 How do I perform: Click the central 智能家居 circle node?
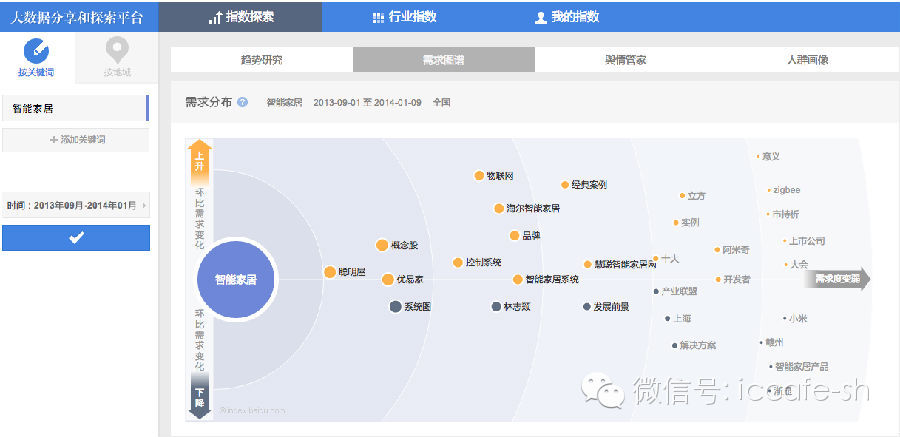pos(228,280)
